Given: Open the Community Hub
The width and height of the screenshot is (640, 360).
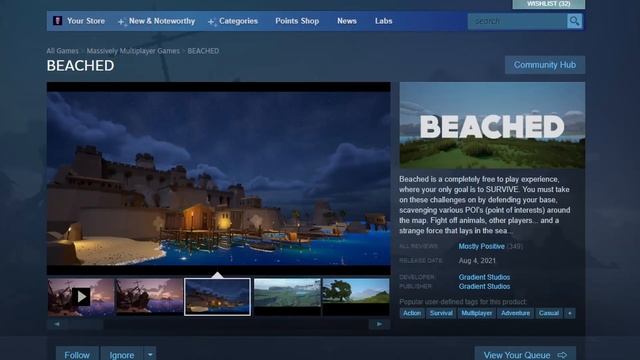Looking at the screenshot, I should click(x=544, y=65).
